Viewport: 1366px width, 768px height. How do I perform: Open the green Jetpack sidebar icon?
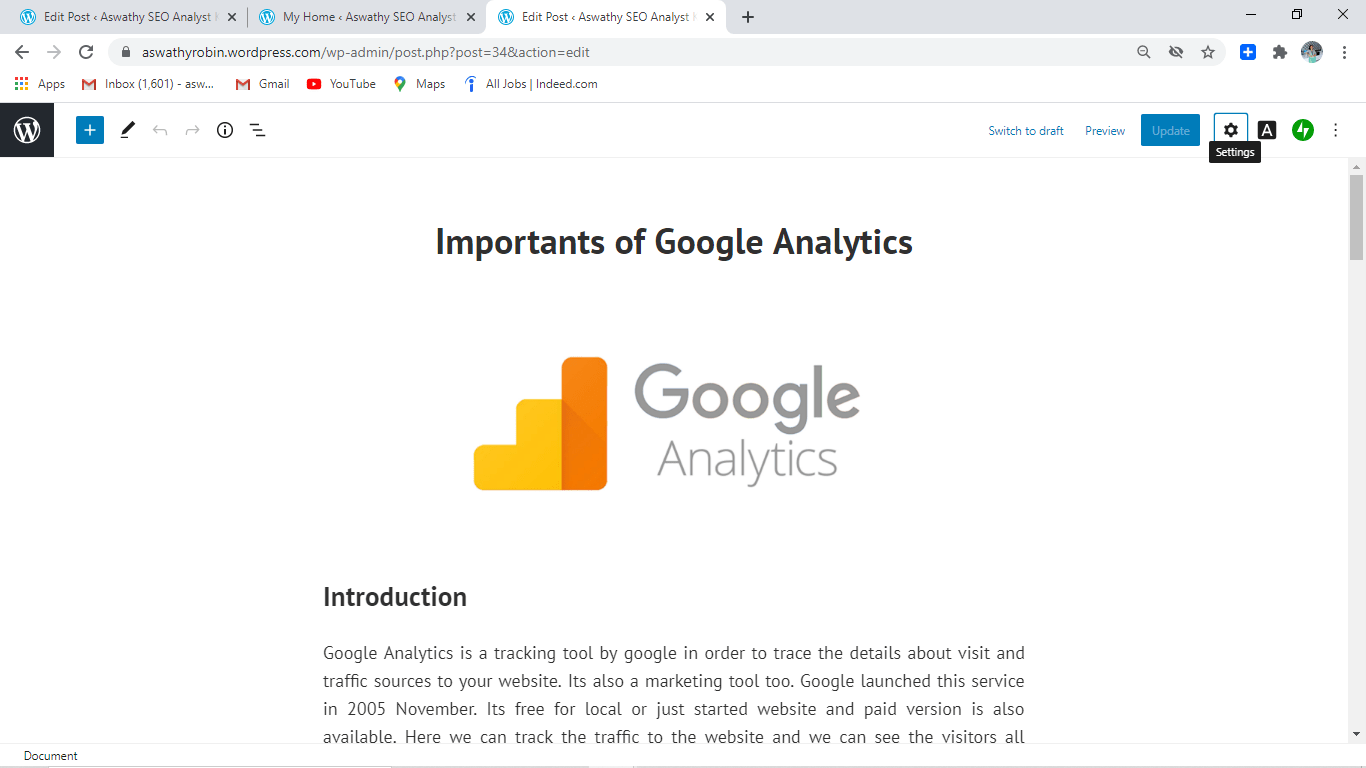[1302, 130]
